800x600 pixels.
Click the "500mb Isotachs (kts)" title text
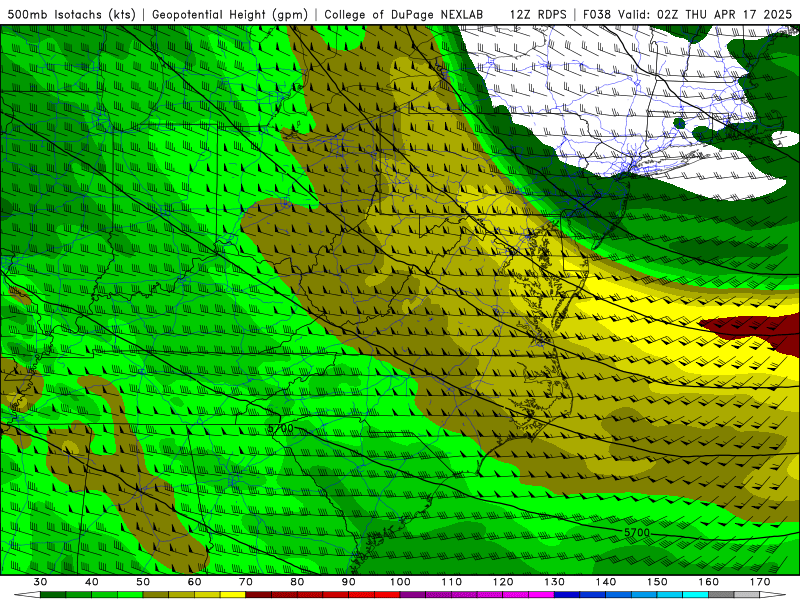(71, 15)
